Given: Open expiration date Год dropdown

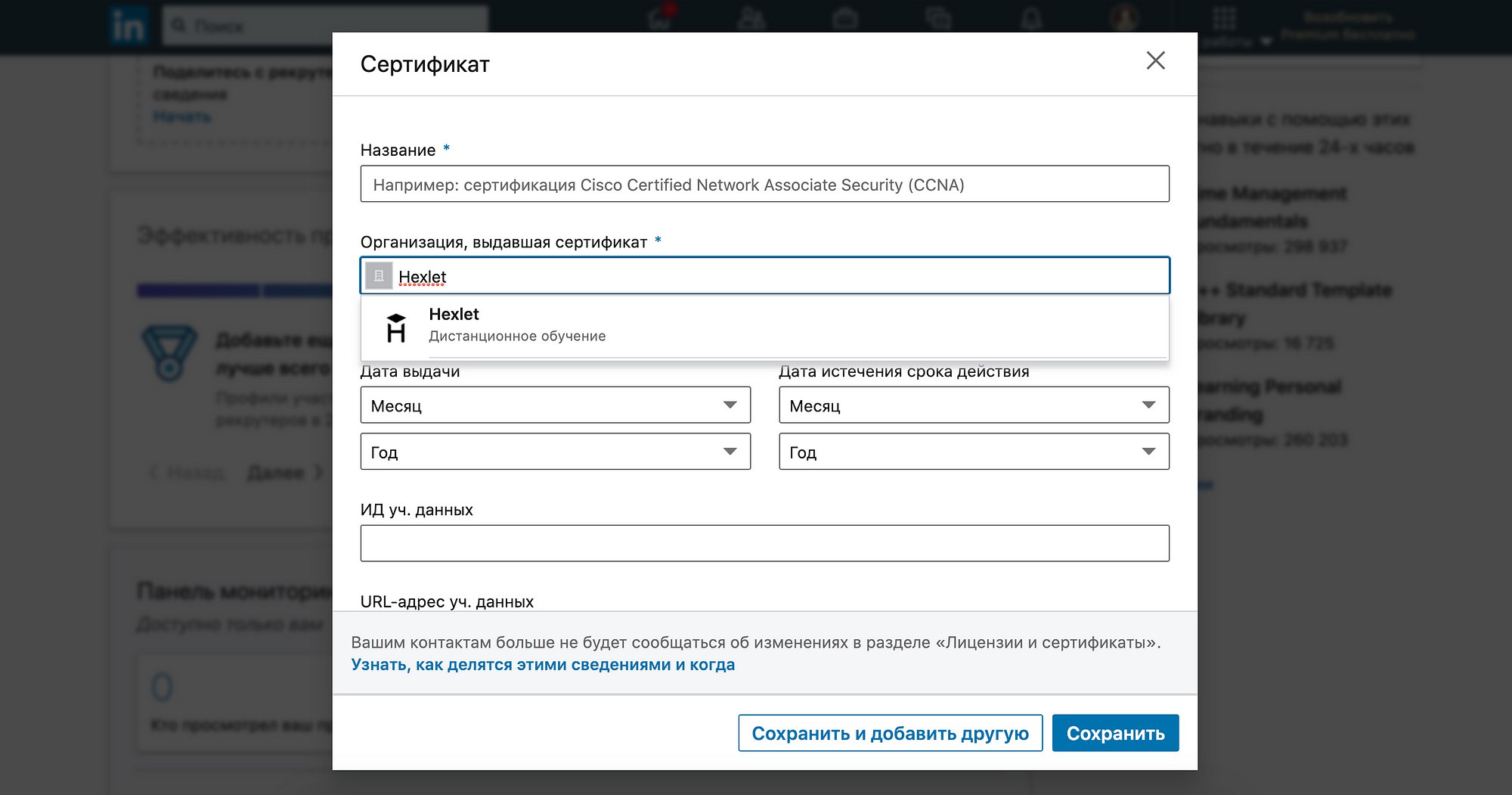Looking at the screenshot, I should tap(974, 452).
